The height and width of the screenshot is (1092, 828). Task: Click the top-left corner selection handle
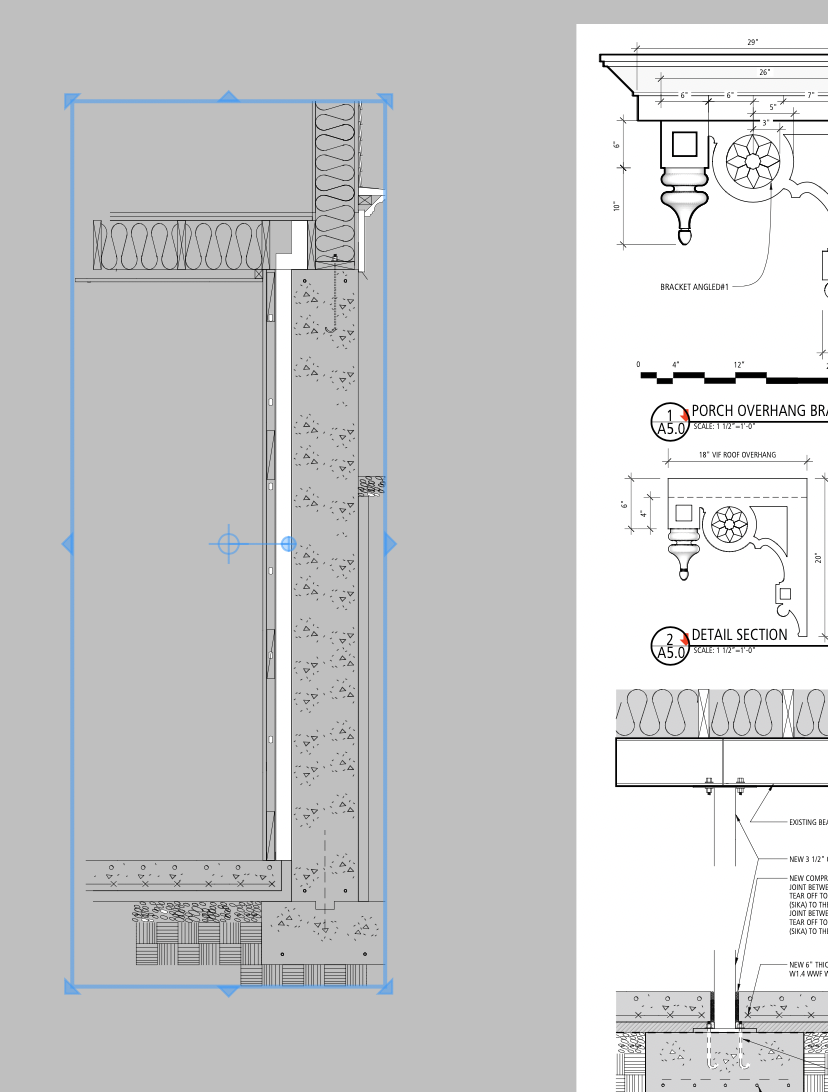(71, 100)
